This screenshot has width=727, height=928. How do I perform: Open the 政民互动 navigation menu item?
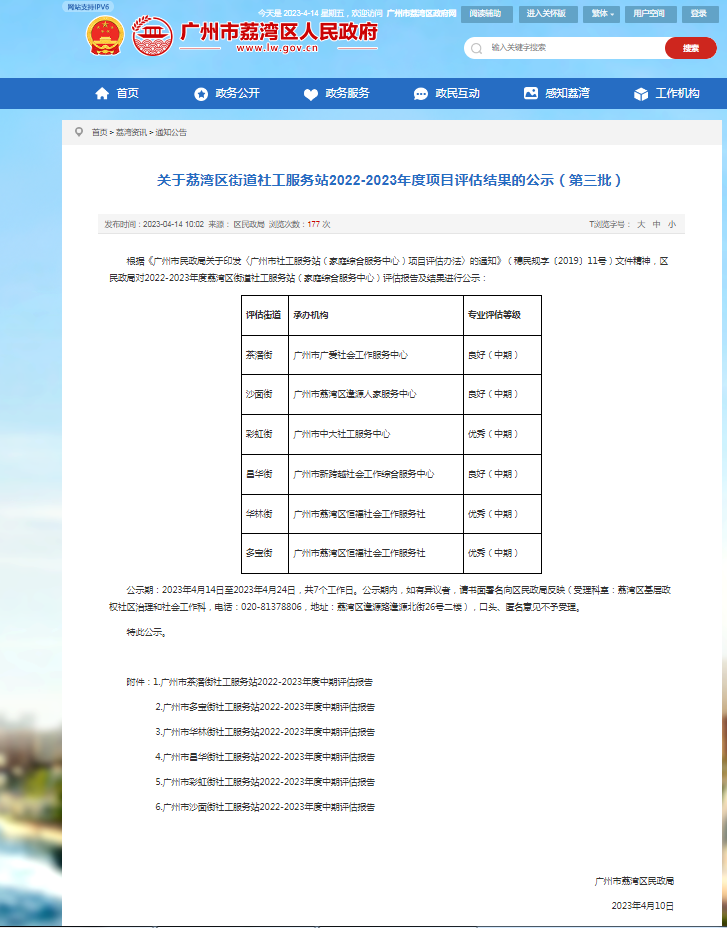(458, 94)
